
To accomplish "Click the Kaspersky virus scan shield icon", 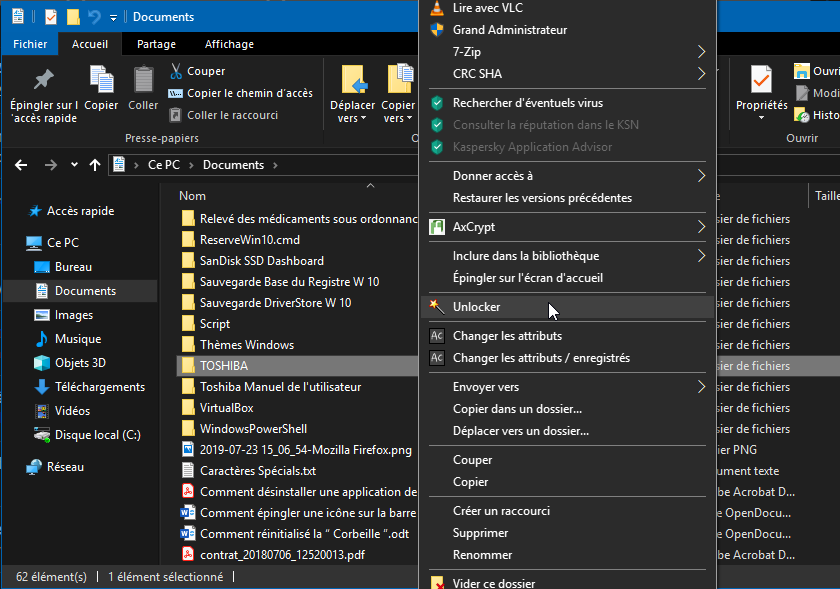I will pos(436,103).
